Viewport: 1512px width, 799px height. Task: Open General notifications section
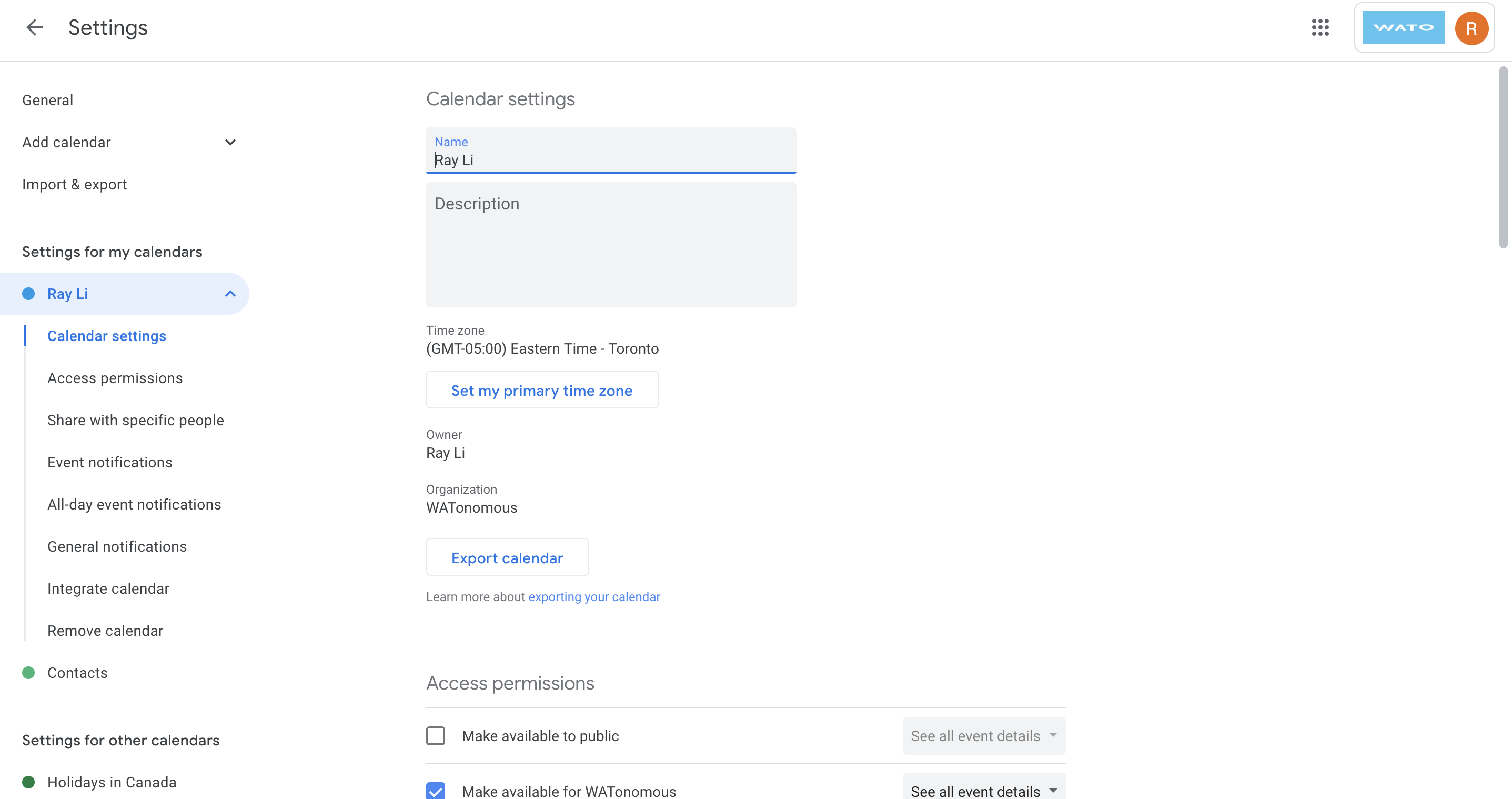click(x=117, y=546)
